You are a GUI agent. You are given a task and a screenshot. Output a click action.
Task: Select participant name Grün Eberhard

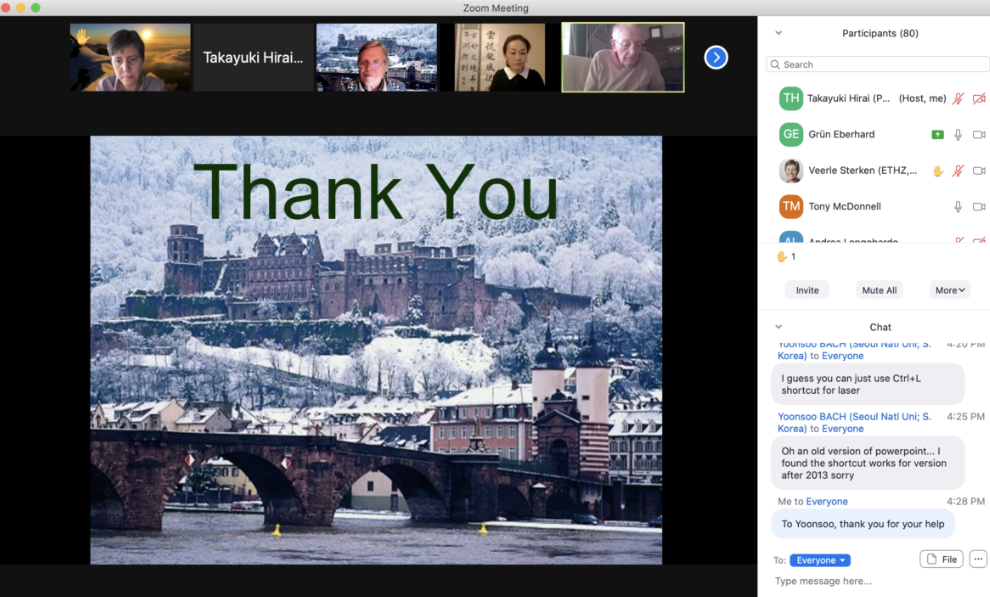[842, 134]
